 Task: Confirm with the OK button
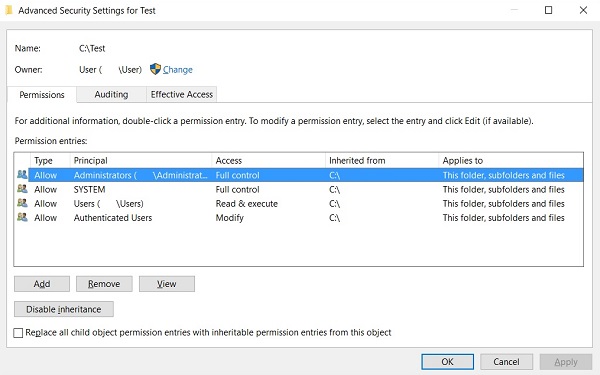(x=447, y=362)
